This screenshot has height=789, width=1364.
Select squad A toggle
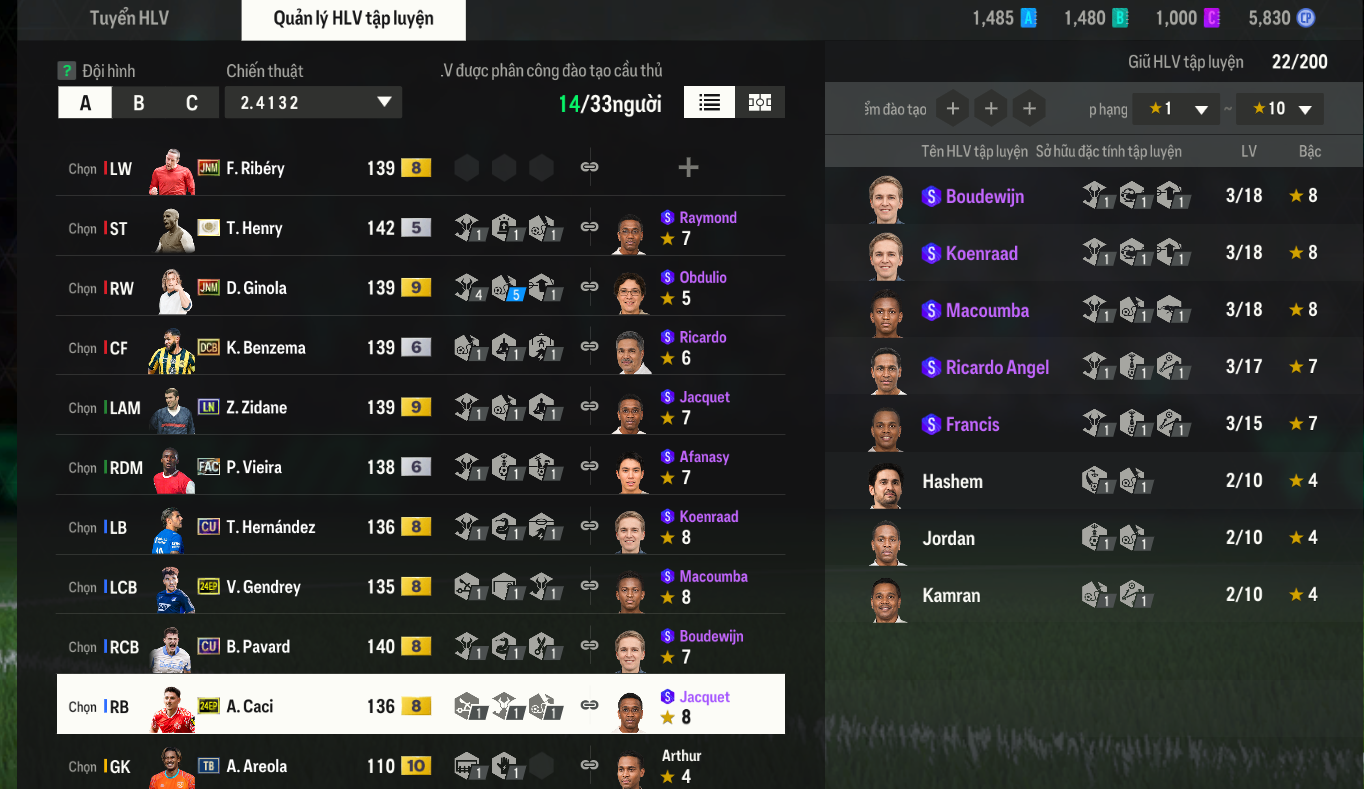point(85,103)
